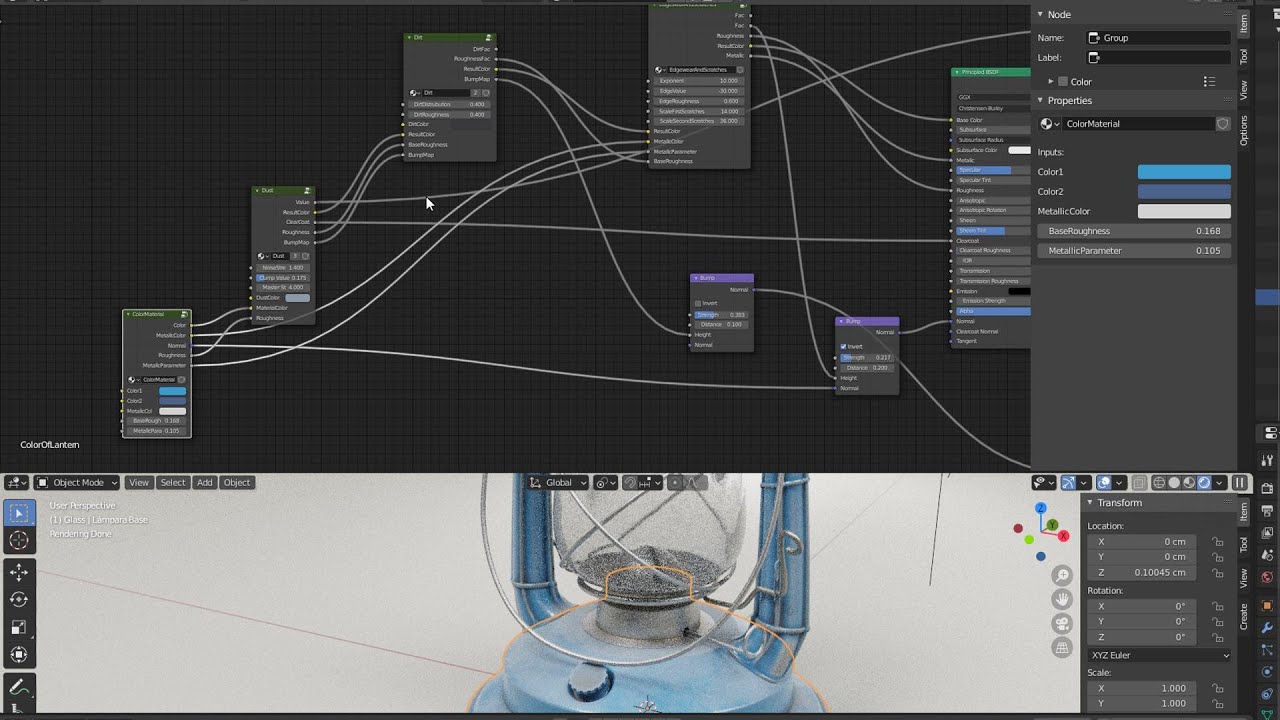Toggle camera view gizmo
Viewport: 1280px width, 720px height.
[1062, 623]
